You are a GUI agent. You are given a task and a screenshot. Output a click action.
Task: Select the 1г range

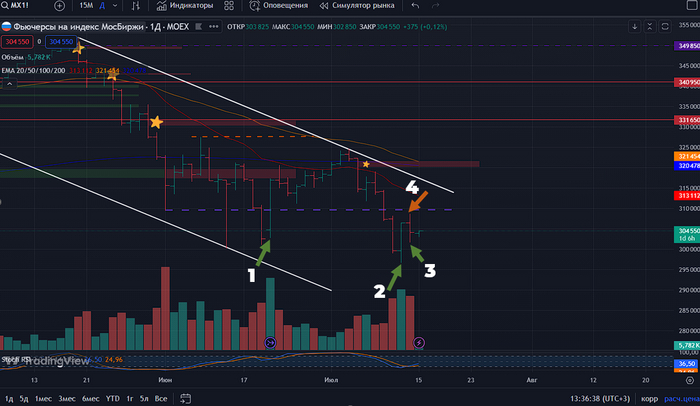click(x=130, y=398)
